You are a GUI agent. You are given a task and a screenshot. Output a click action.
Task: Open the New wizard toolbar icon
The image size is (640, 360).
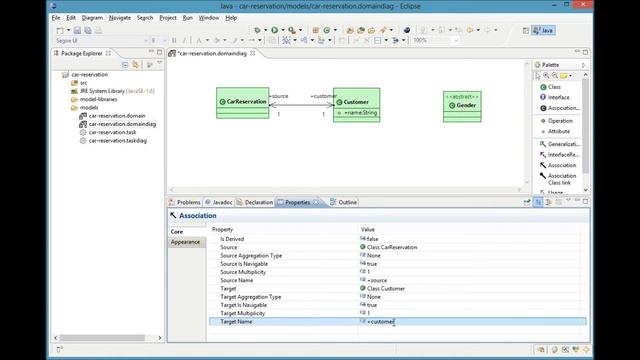pyautogui.click(x=60, y=30)
